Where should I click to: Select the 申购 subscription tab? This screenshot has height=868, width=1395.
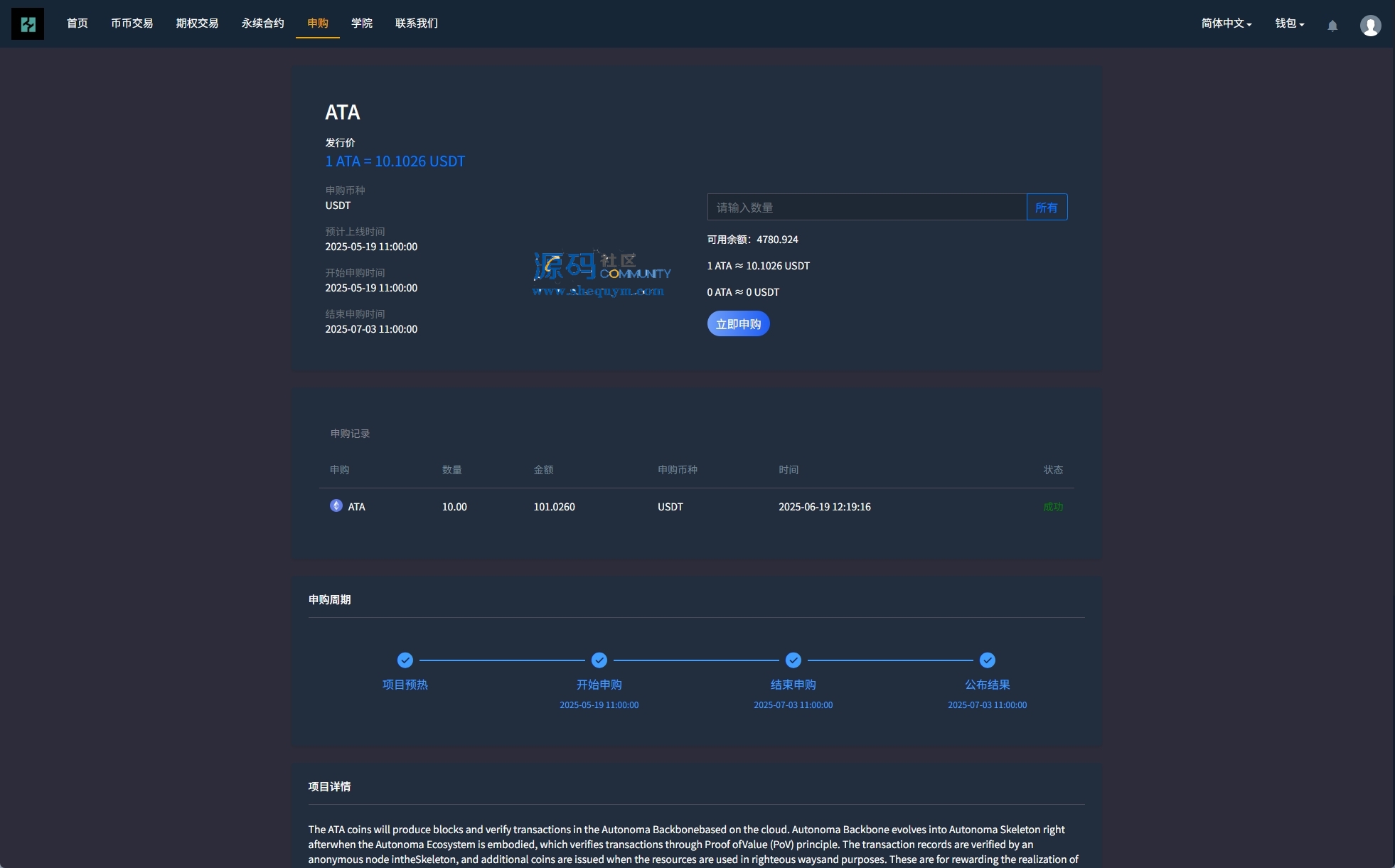coord(318,23)
